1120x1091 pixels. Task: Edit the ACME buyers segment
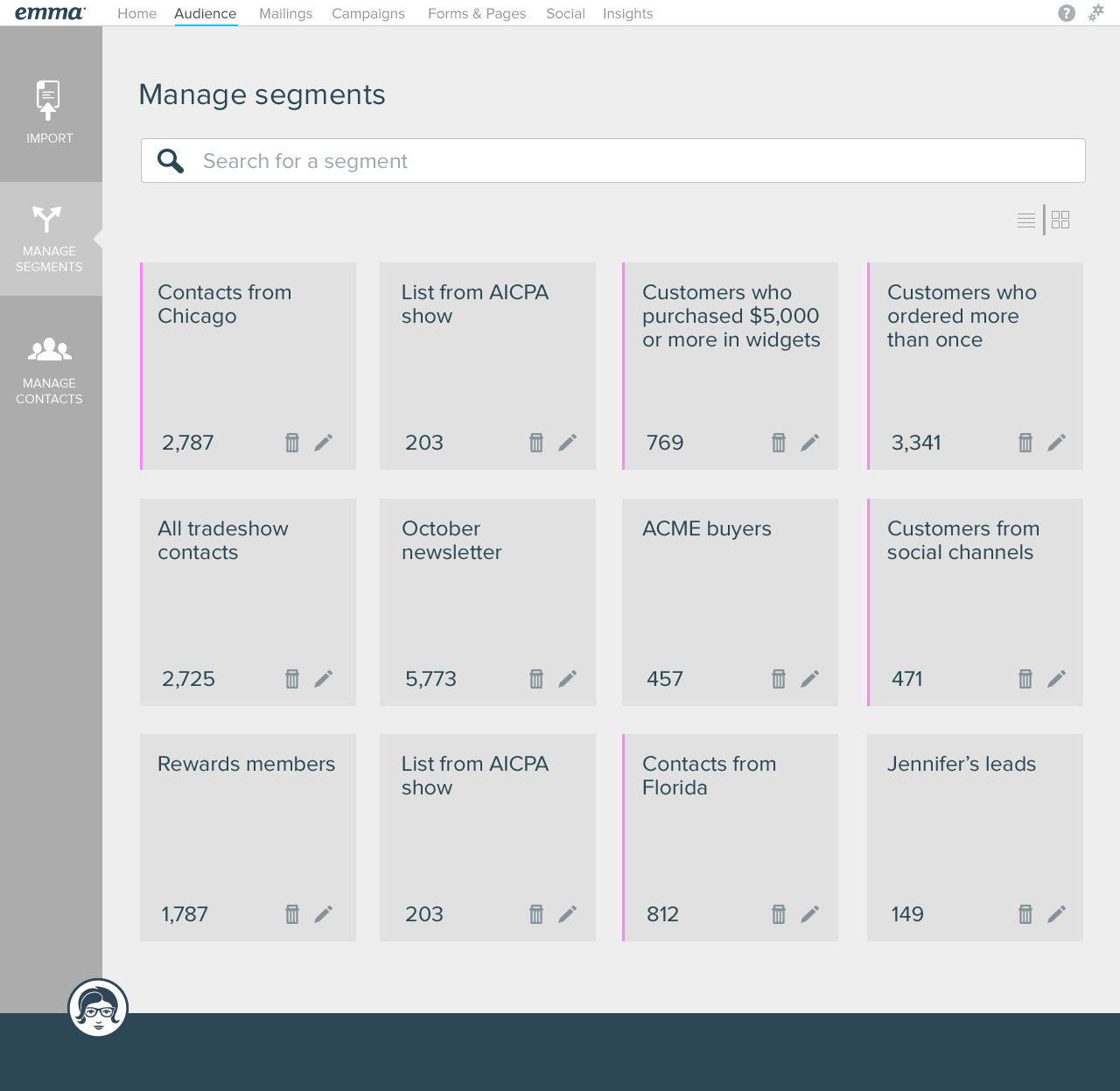(809, 679)
